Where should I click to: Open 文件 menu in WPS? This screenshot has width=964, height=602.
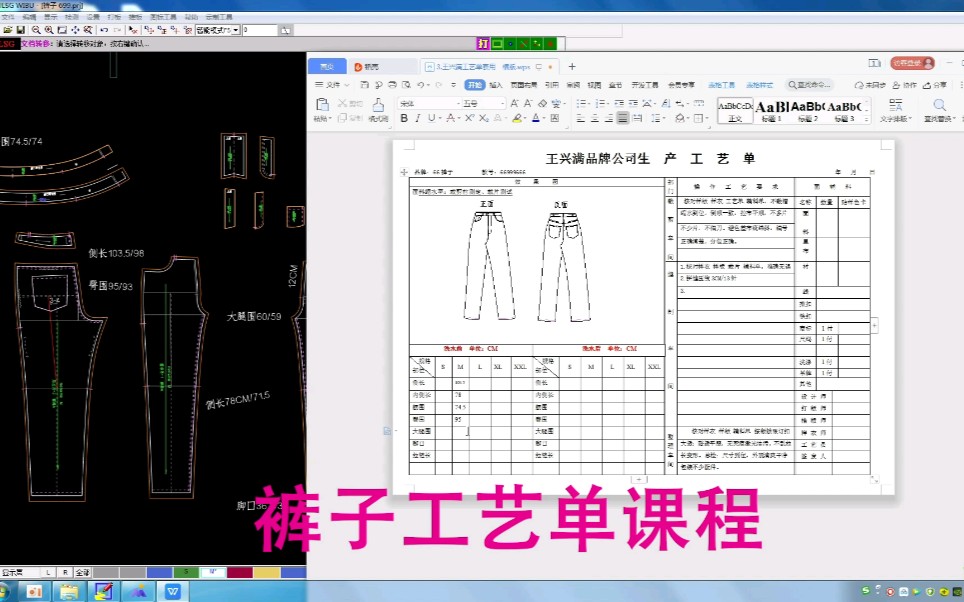click(332, 85)
